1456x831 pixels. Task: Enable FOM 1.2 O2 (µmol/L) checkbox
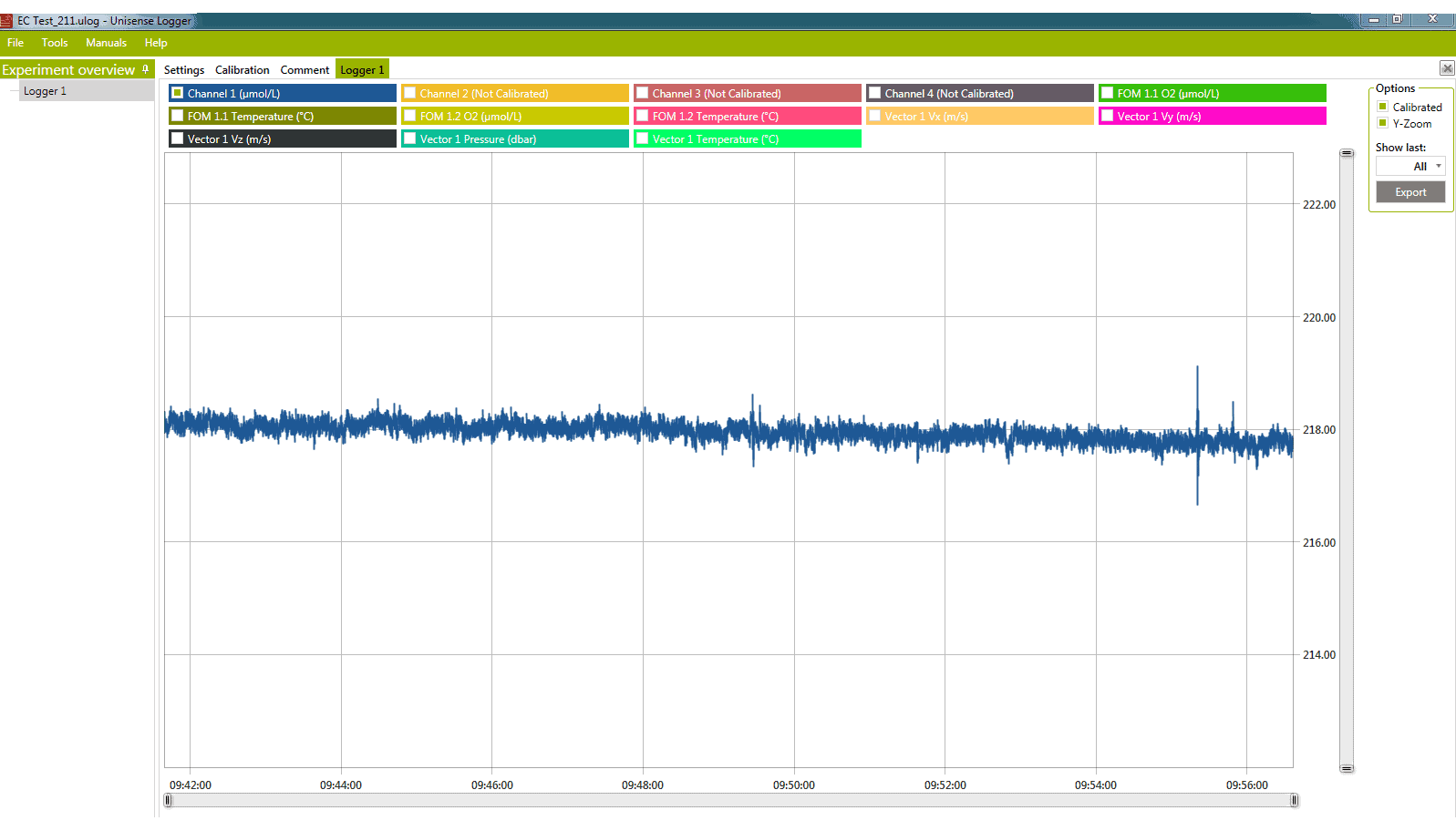pyautogui.click(x=410, y=116)
